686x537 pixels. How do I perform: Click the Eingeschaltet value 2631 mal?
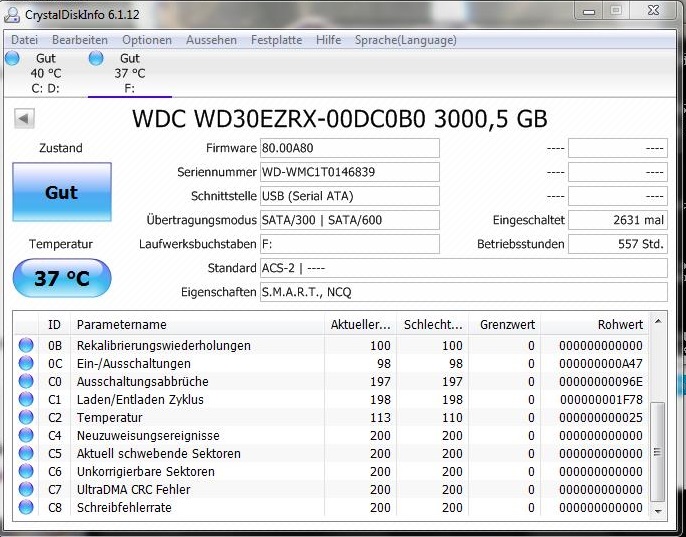(x=618, y=220)
